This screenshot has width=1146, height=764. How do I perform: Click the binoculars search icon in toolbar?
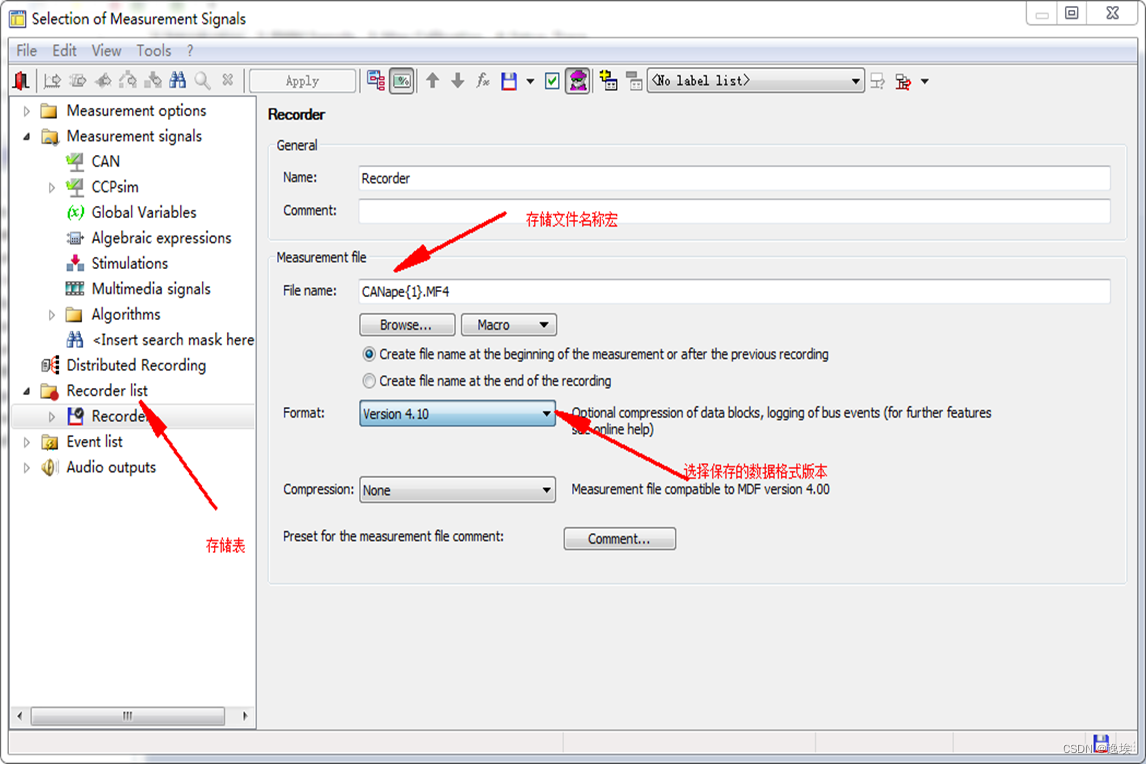[178, 80]
